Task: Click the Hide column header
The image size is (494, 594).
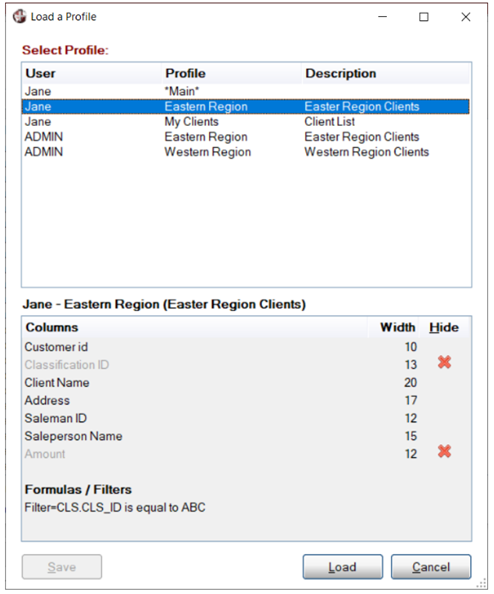Action: pyautogui.click(x=444, y=327)
